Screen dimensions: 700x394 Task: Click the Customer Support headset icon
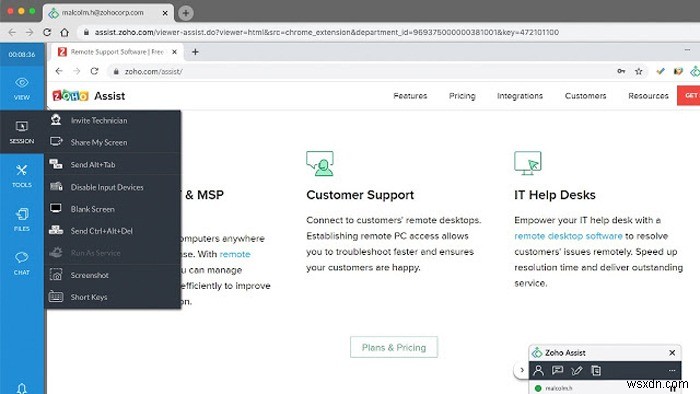pyautogui.click(x=320, y=163)
